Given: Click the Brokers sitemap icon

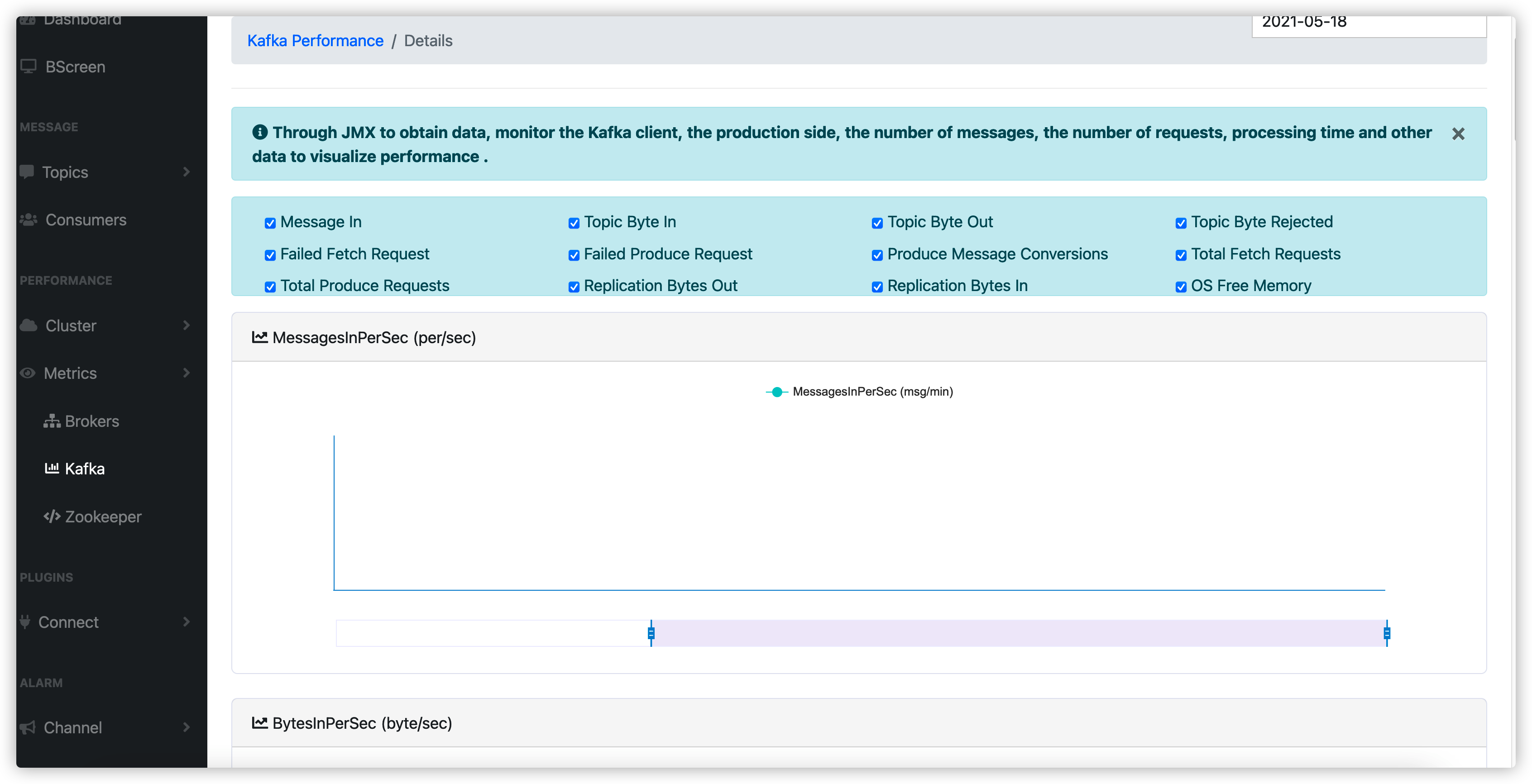Looking at the screenshot, I should (52, 421).
